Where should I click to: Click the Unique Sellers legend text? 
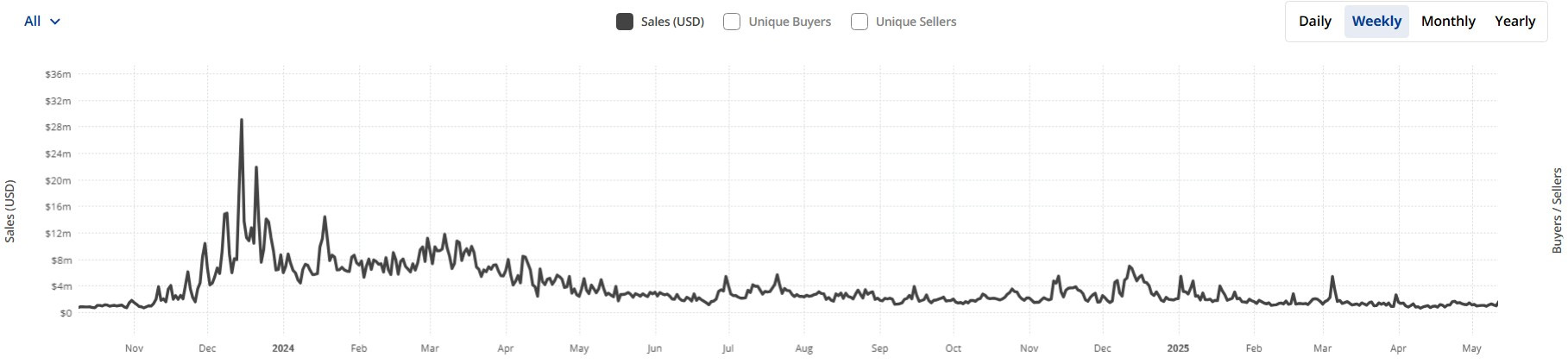pos(916,22)
